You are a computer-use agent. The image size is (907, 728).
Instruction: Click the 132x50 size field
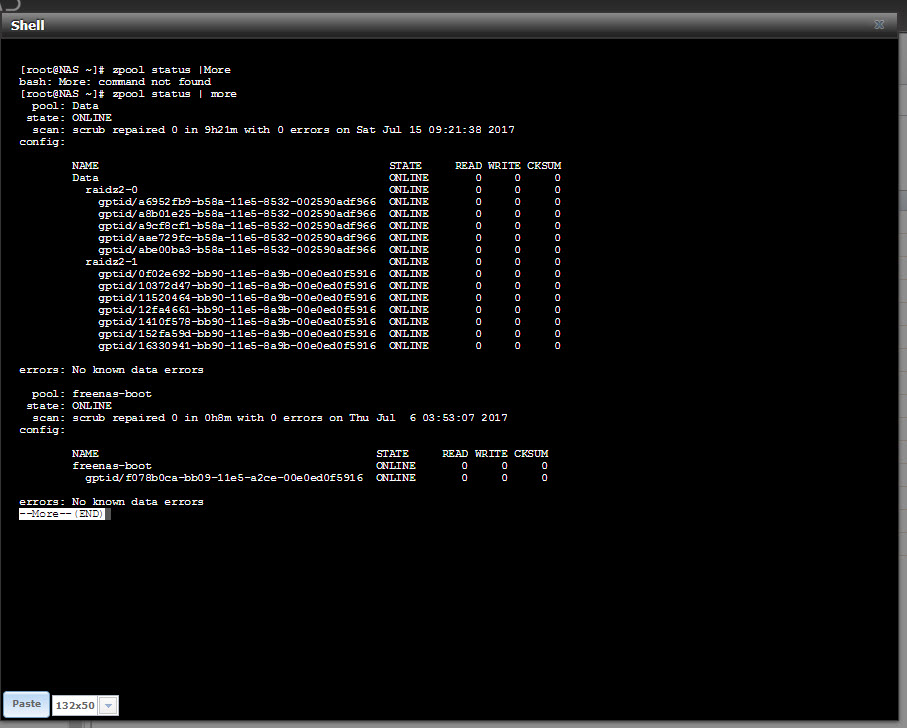pyautogui.click(x=75, y=705)
